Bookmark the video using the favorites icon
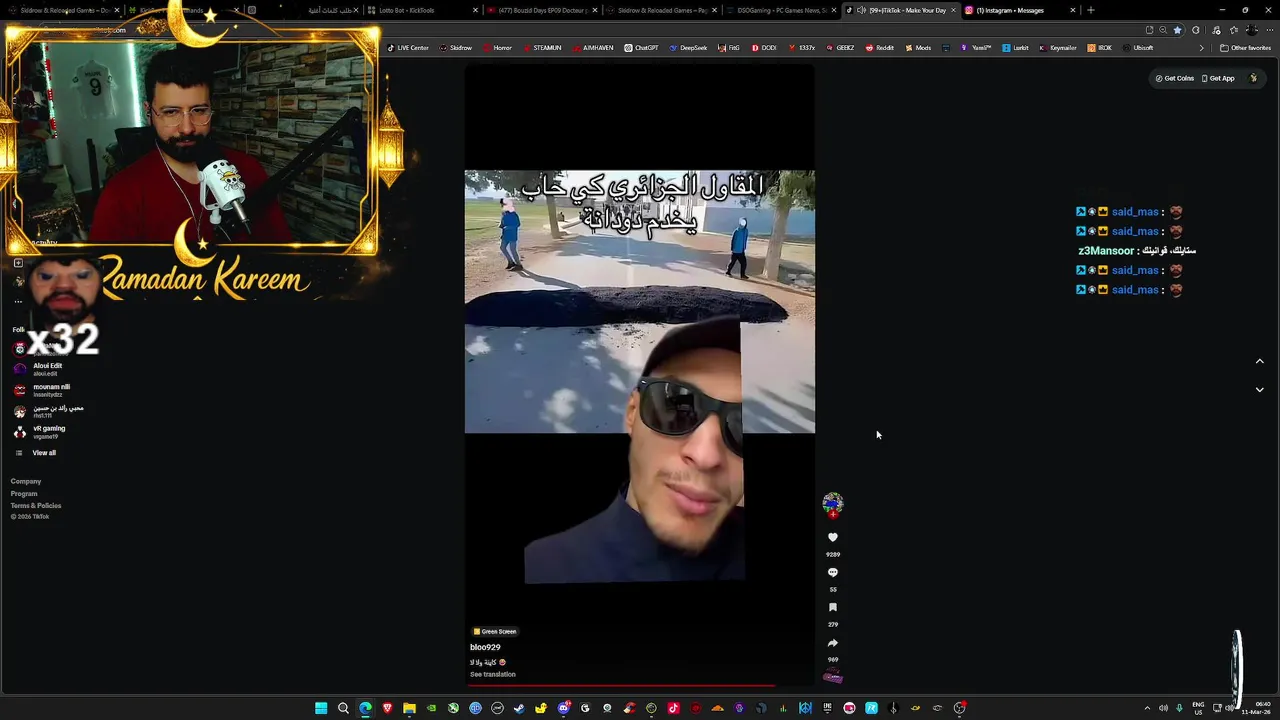 (x=832, y=607)
